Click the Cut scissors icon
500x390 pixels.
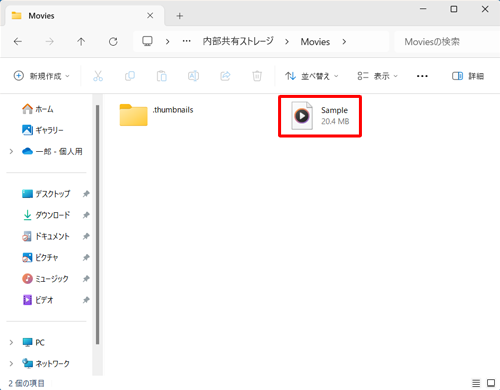(98, 76)
